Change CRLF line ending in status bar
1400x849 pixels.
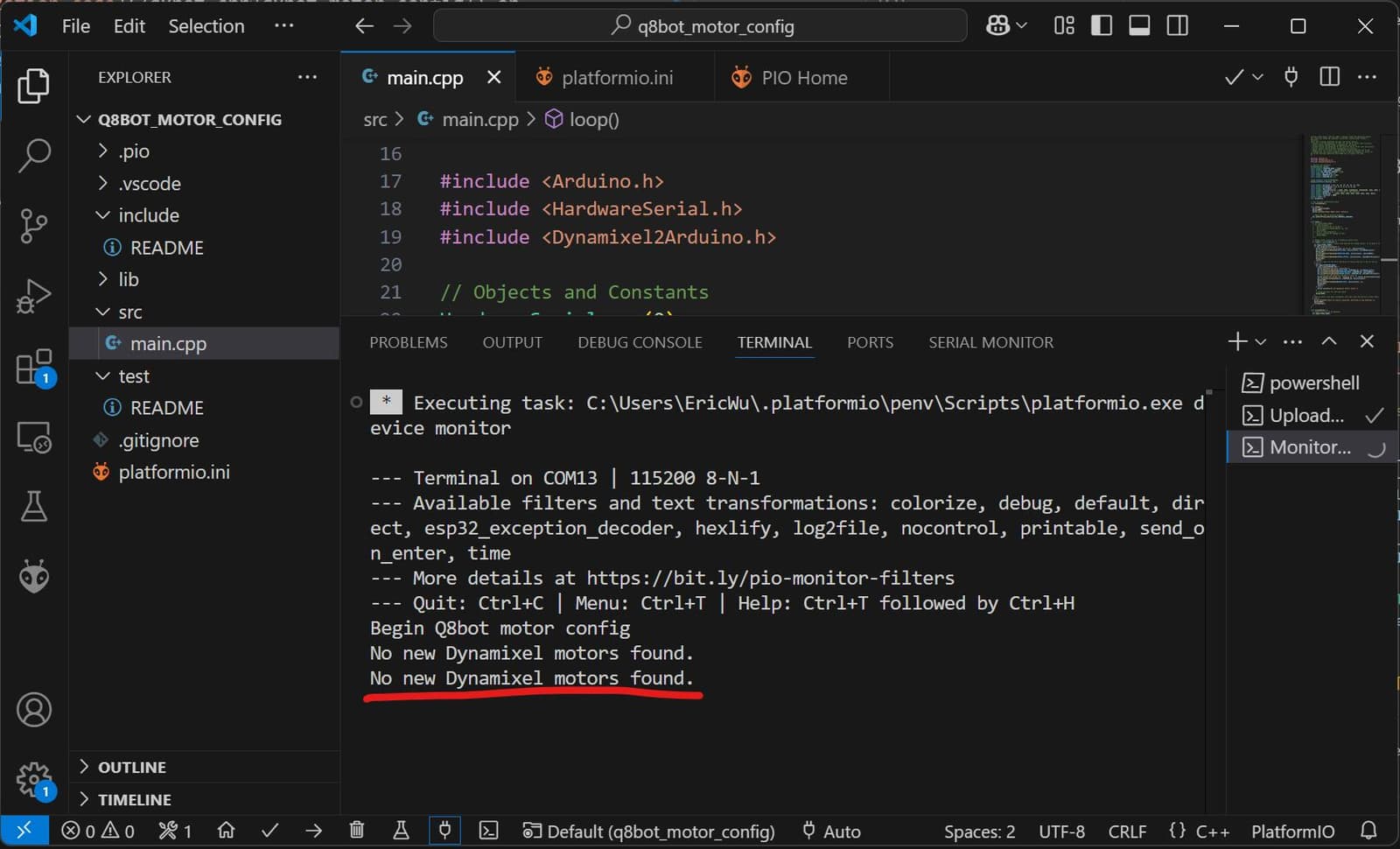pos(1127,831)
